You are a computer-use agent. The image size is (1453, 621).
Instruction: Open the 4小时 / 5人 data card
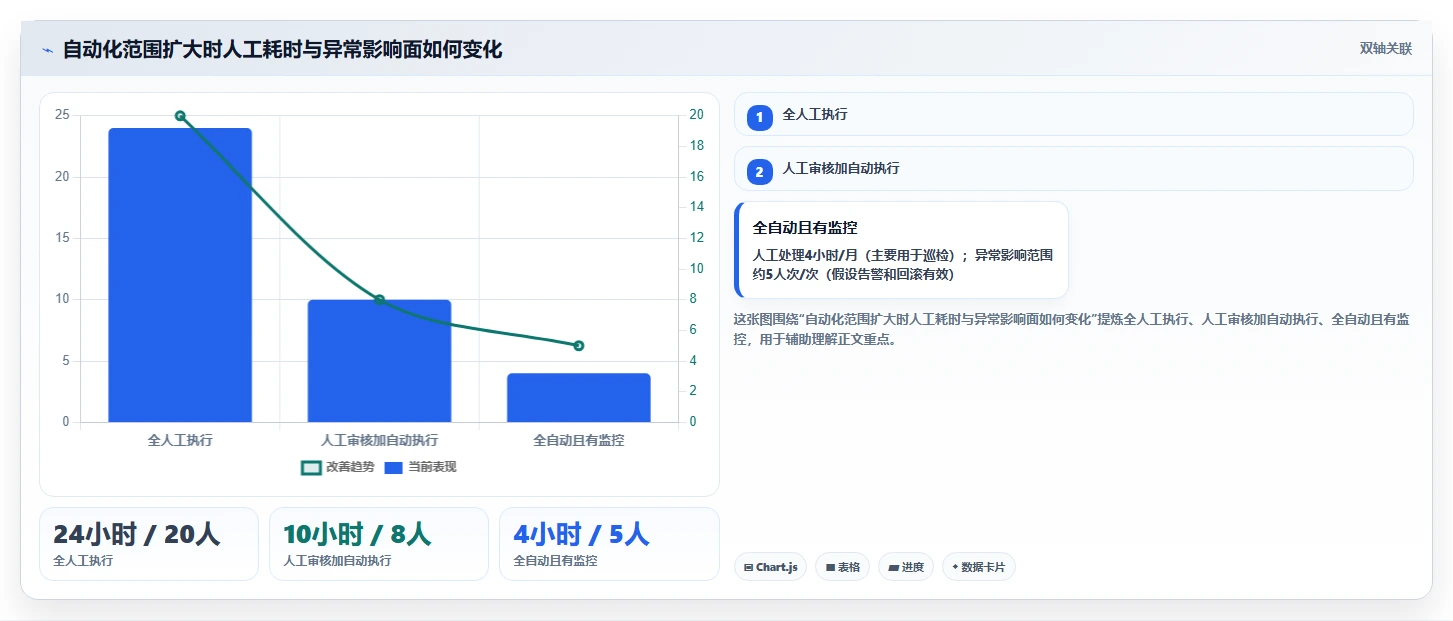[x=609, y=544]
